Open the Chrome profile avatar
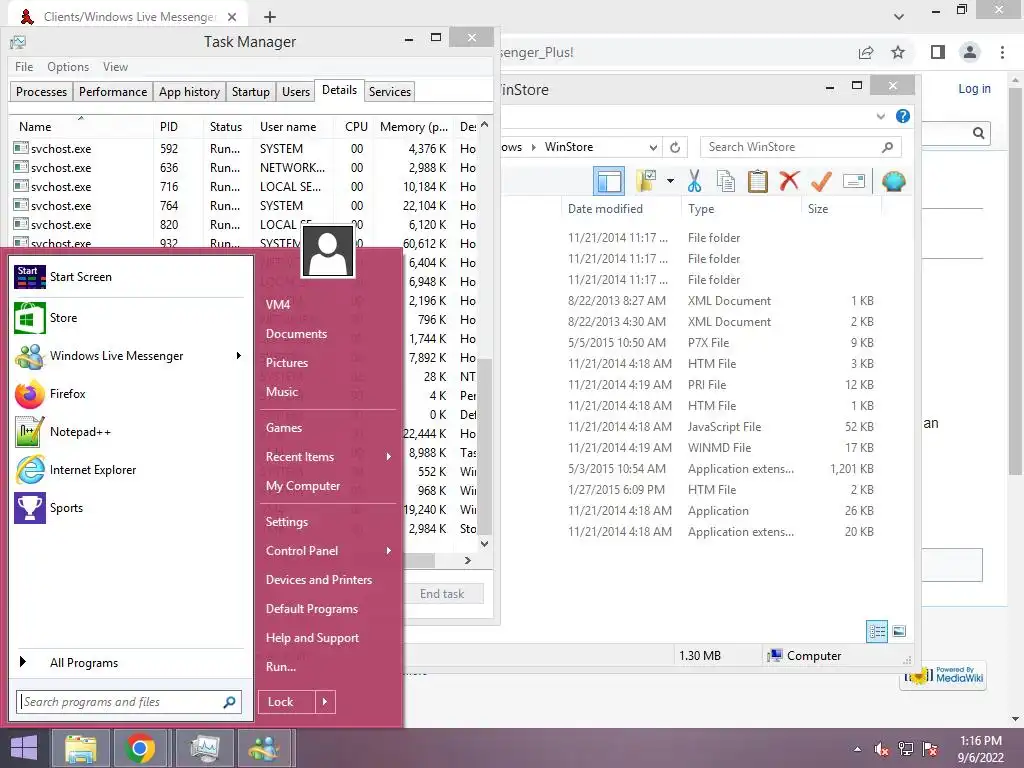 [x=970, y=52]
